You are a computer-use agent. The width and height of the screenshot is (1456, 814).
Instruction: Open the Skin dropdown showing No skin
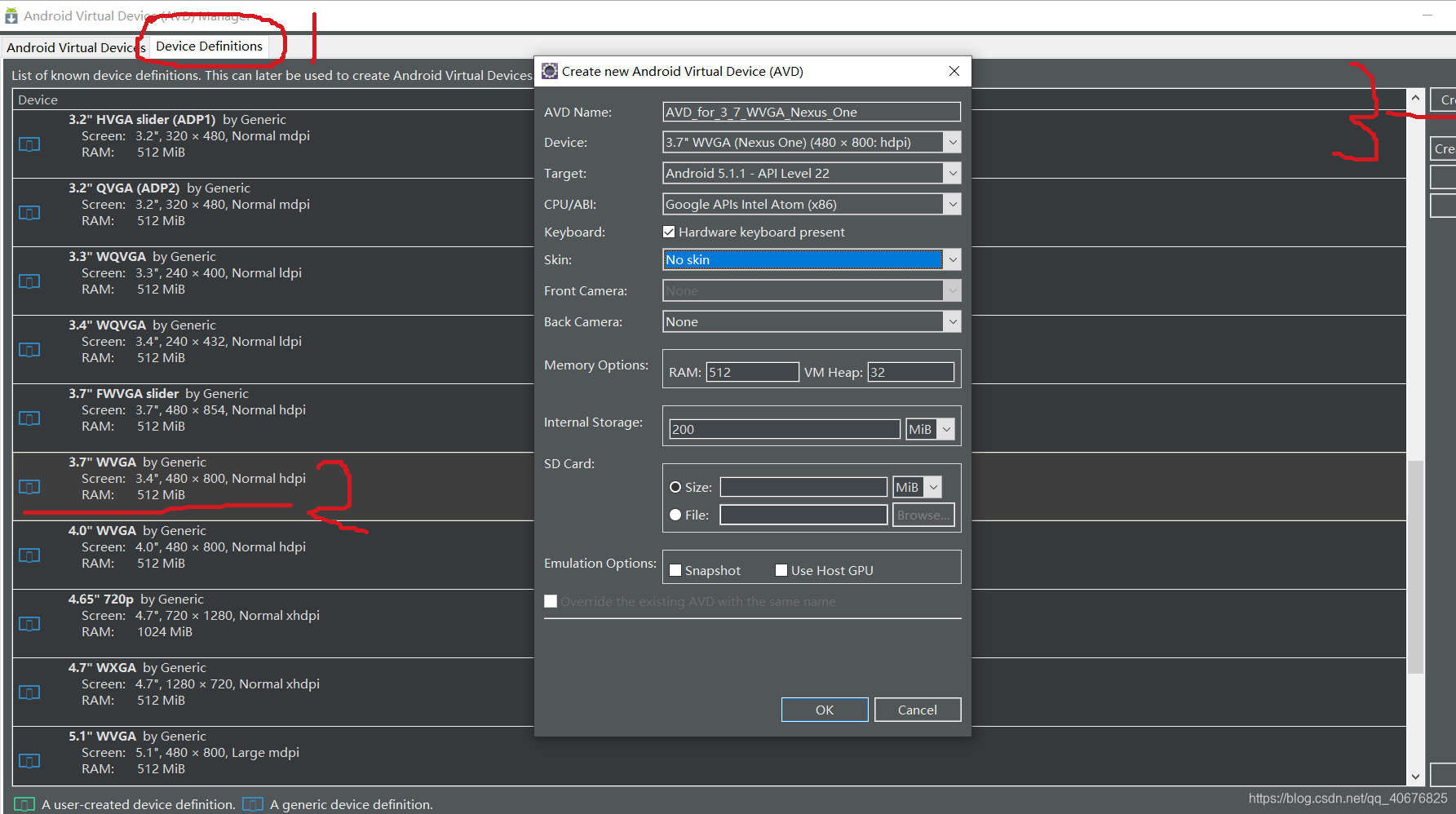(952, 259)
